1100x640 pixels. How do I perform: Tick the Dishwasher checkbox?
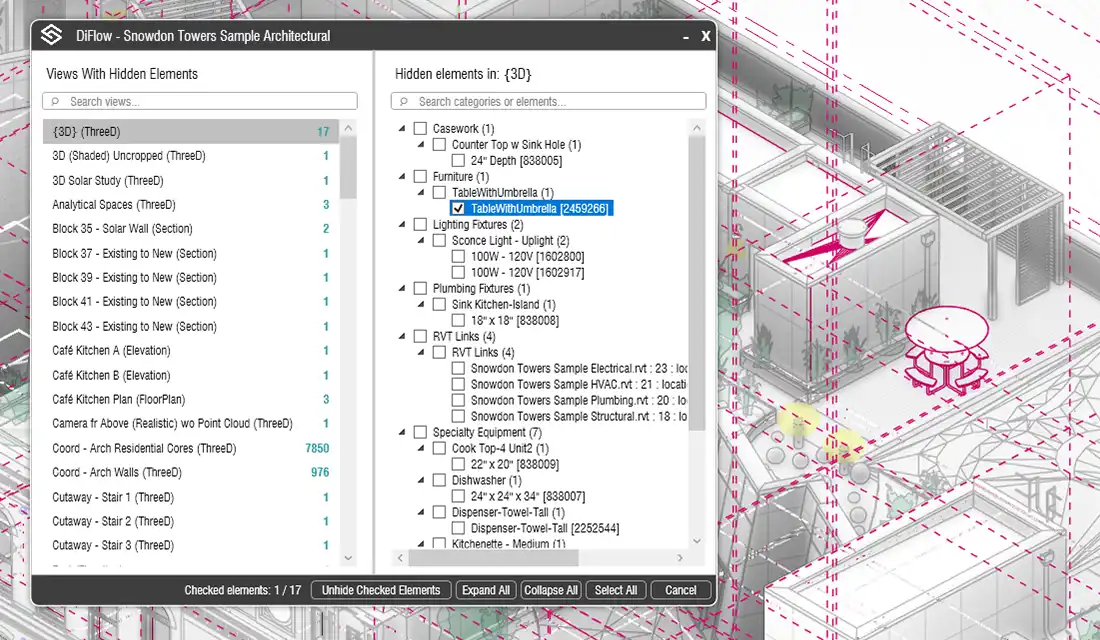click(x=439, y=481)
